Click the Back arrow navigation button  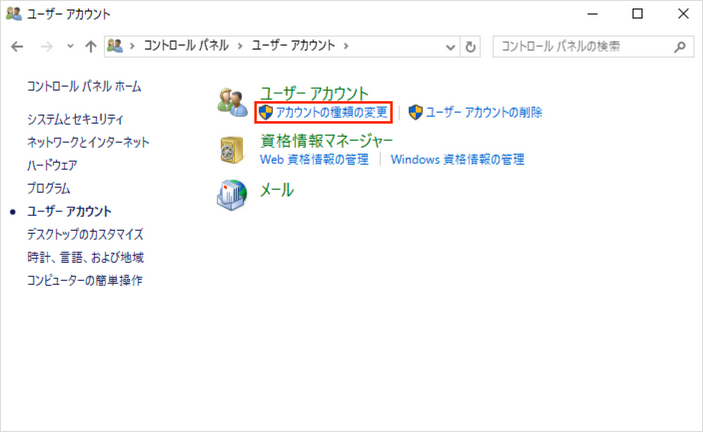pyautogui.click(x=17, y=46)
